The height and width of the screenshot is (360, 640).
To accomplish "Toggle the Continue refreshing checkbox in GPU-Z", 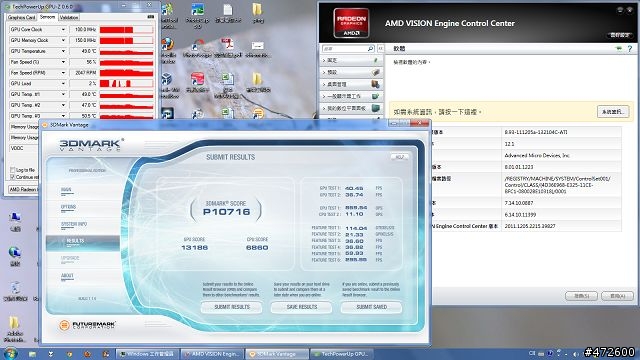I will click(13, 177).
